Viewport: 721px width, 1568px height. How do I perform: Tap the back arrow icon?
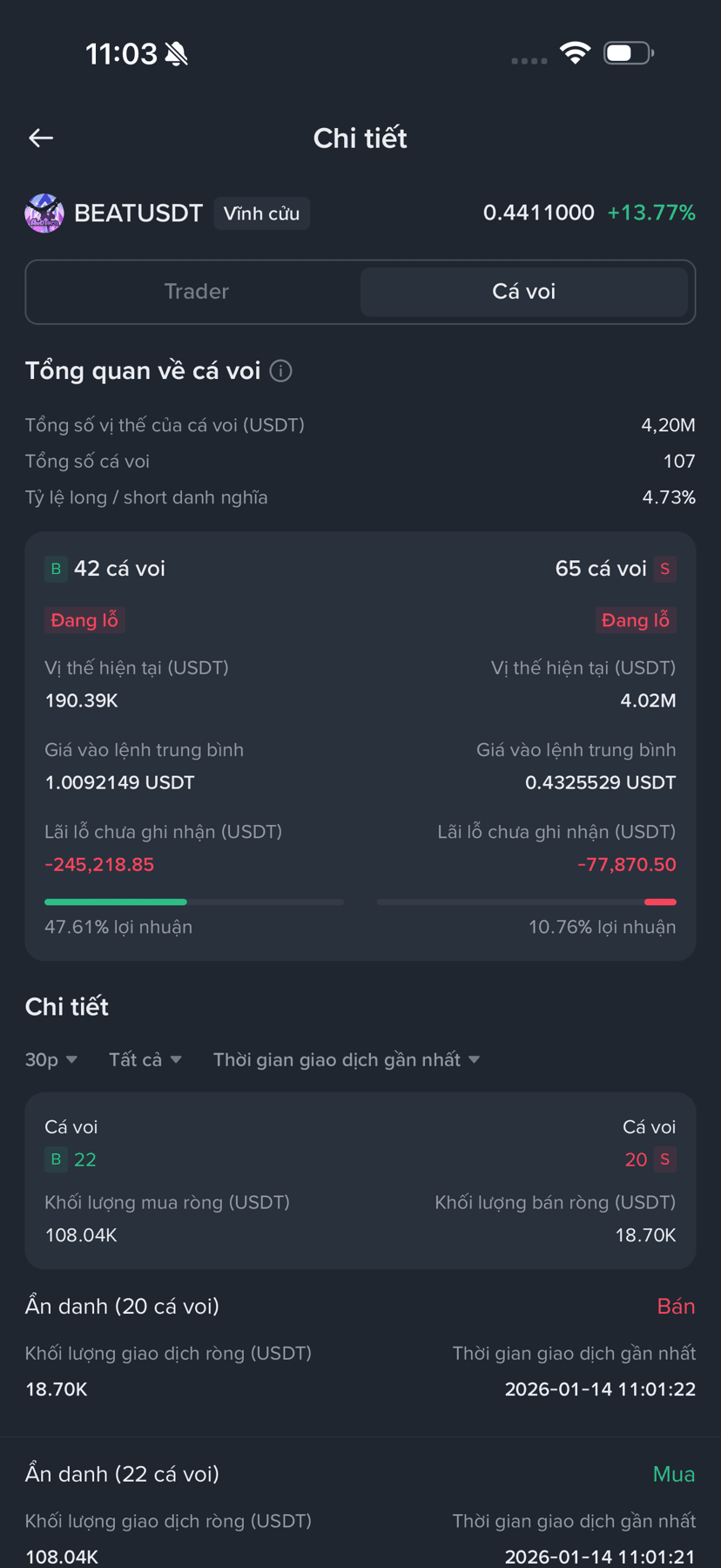[x=41, y=138]
